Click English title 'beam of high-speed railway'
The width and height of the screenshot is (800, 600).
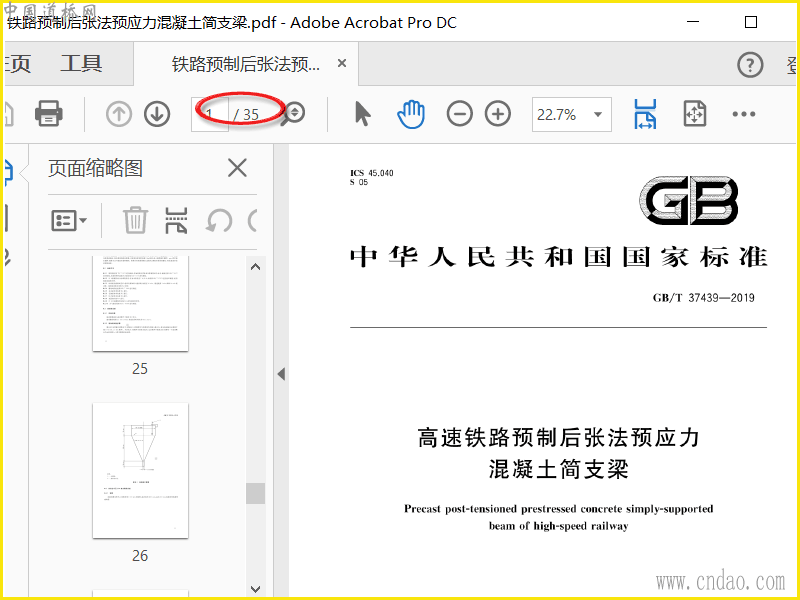559,526
